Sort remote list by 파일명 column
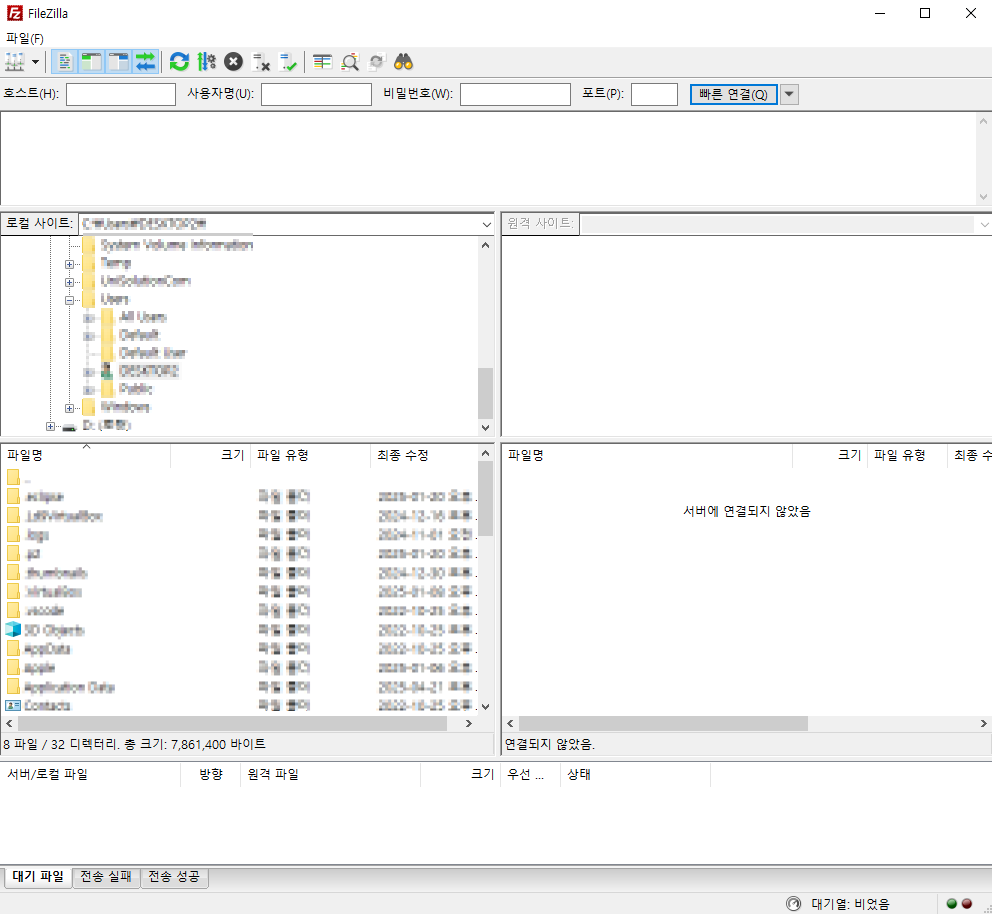The height and width of the screenshot is (914, 992). coord(647,455)
